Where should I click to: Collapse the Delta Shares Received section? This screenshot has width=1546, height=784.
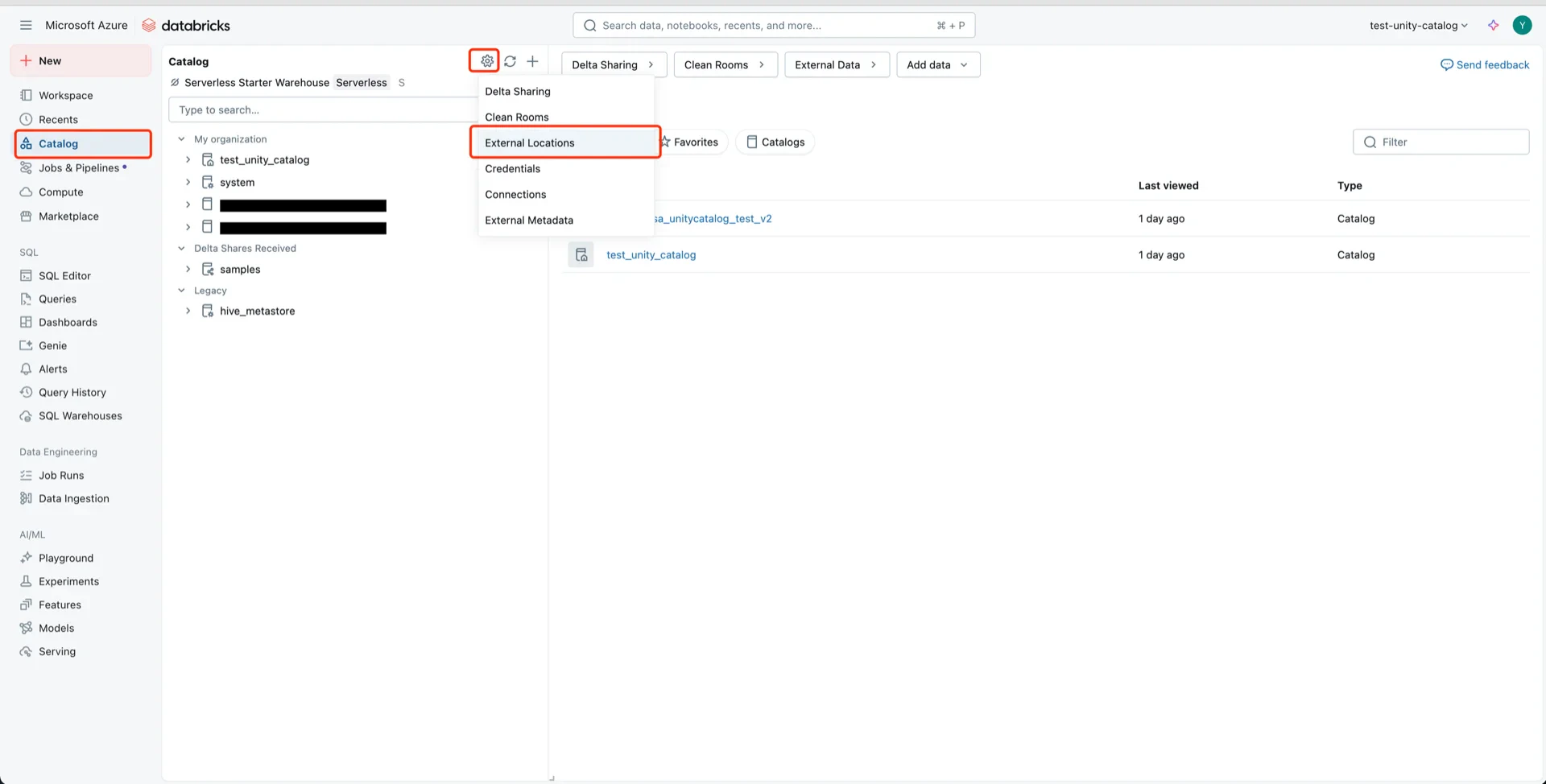click(x=181, y=249)
